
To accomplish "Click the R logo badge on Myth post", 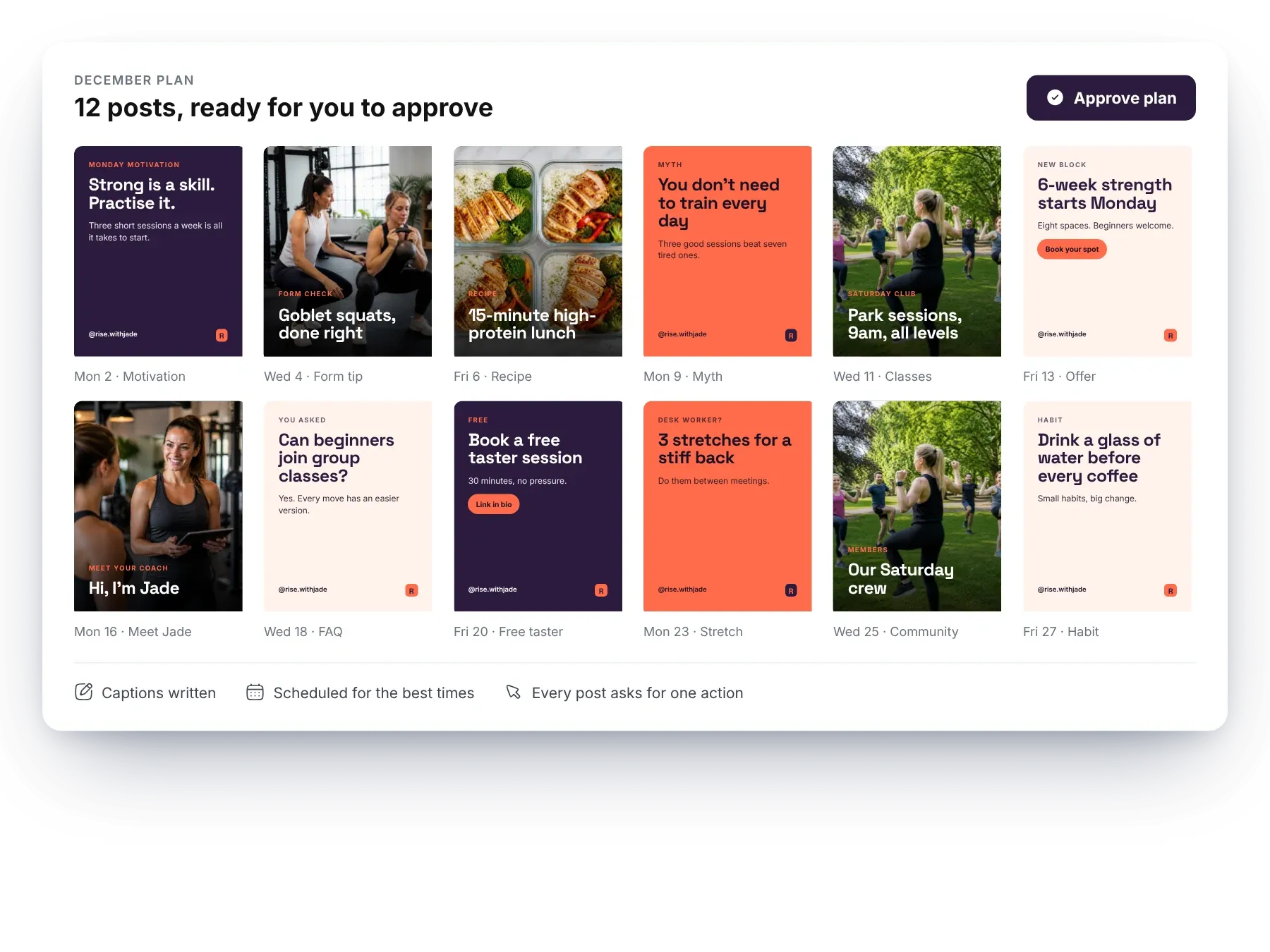I will coord(791,336).
